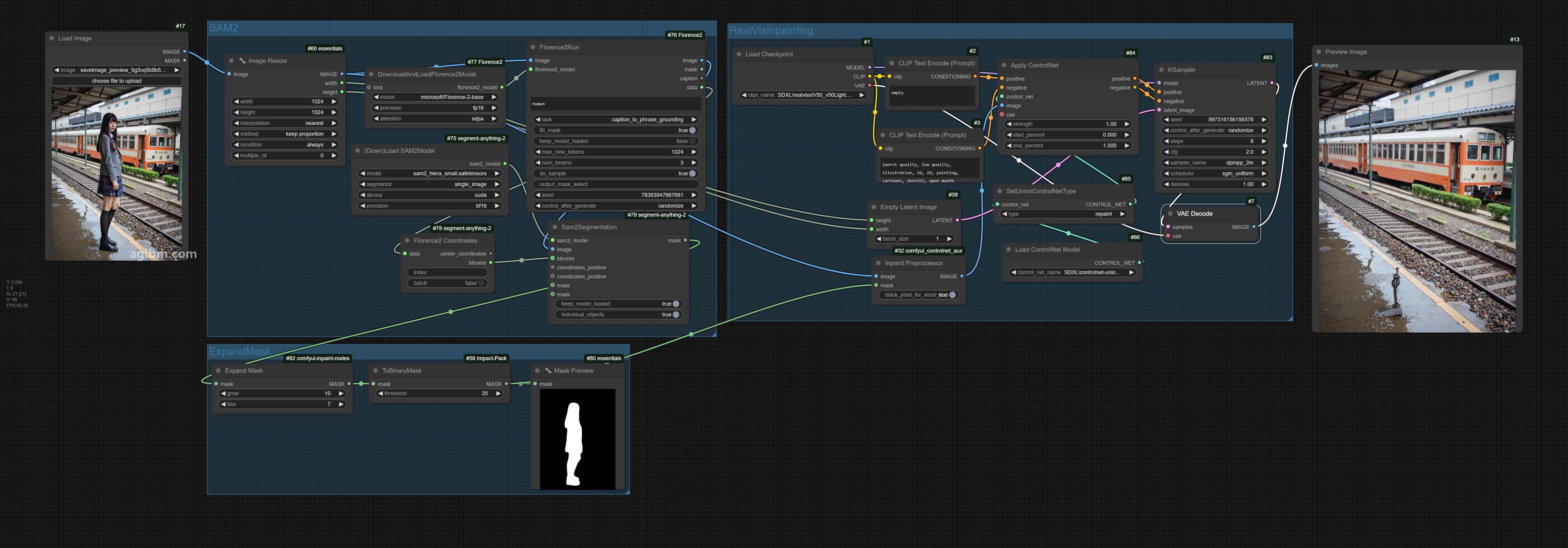Toggle keep_model_loaded false switch in Florence2Run
The image size is (1568, 548).
pos(693,141)
